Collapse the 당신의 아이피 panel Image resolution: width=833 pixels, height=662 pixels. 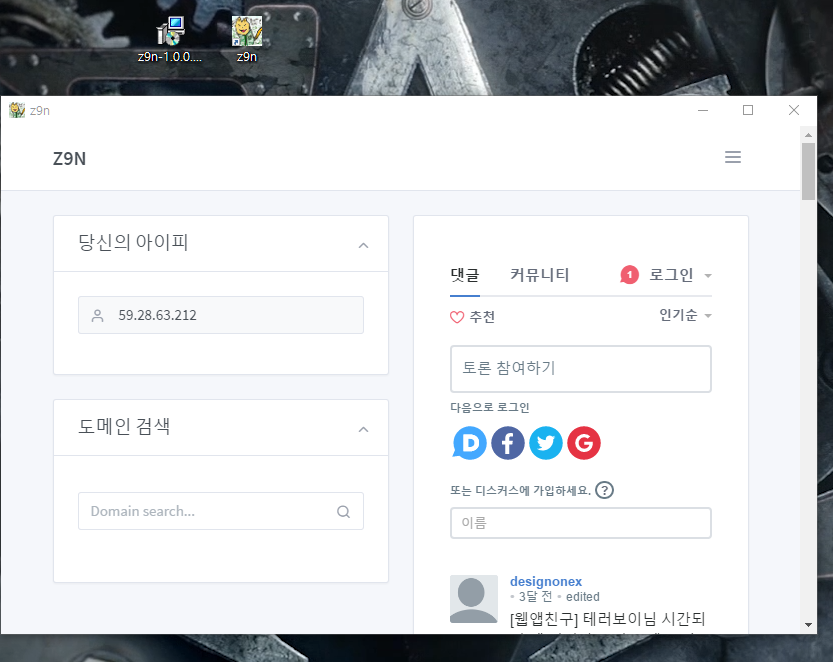[363, 245]
